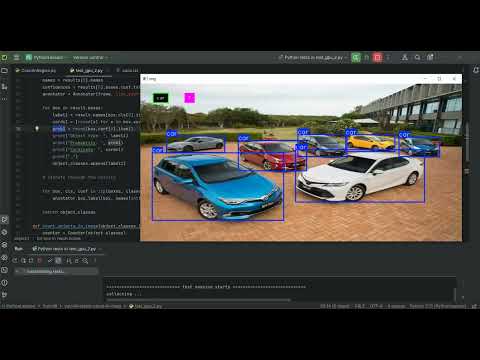Image resolution: width=480 pixels, height=360 pixels.
Task: Switch to the third editor tab
Action: [x=127, y=70]
